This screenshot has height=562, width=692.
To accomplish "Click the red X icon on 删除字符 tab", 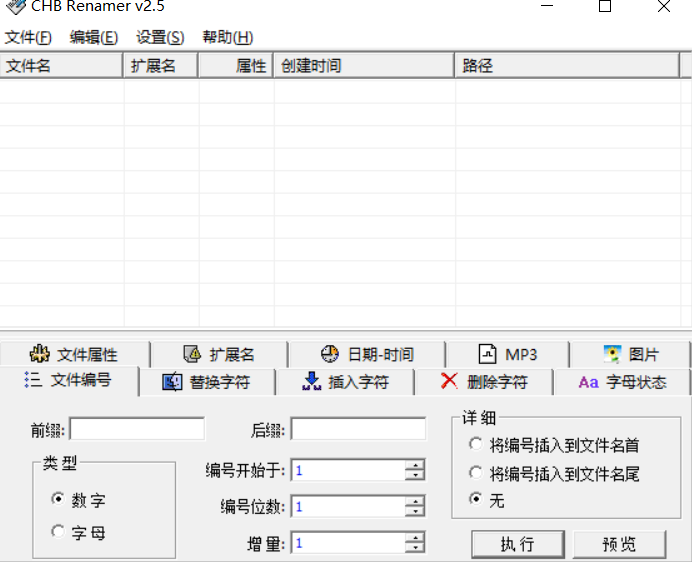I will pos(449,381).
